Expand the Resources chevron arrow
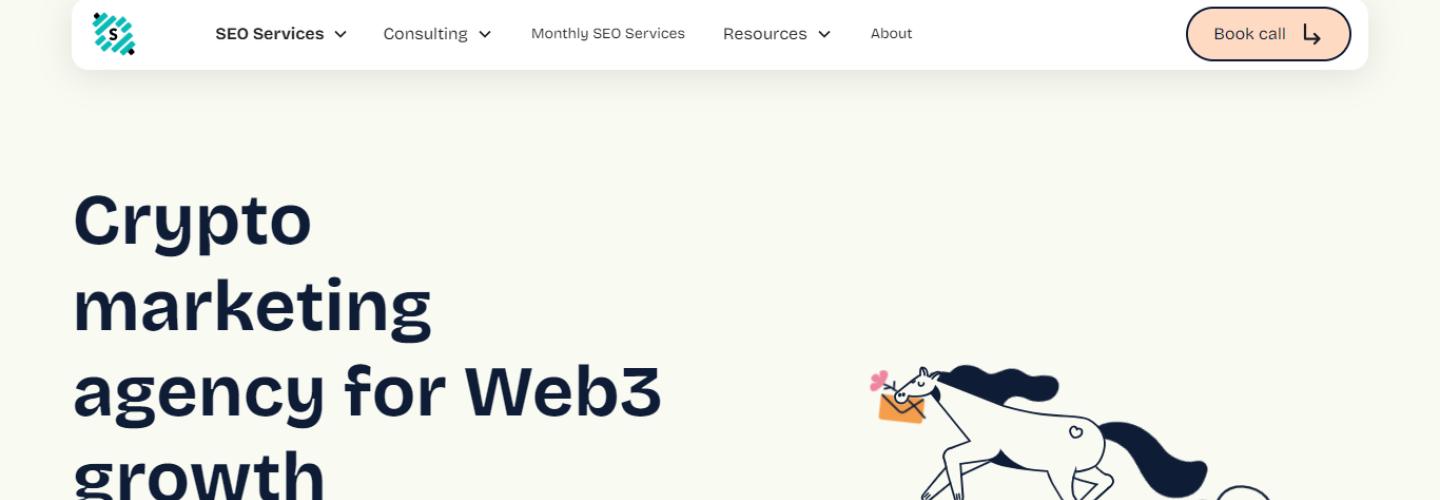 pyautogui.click(x=824, y=34)
